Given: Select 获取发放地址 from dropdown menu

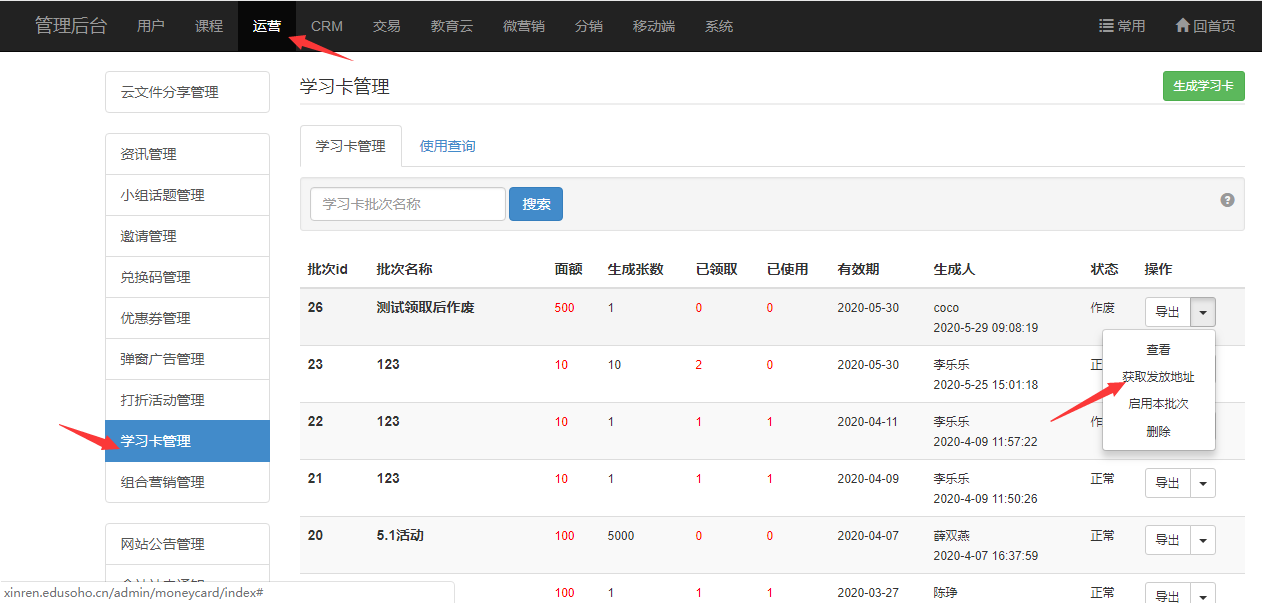Looking at the screenshot, I should [x=1158, y=377].
